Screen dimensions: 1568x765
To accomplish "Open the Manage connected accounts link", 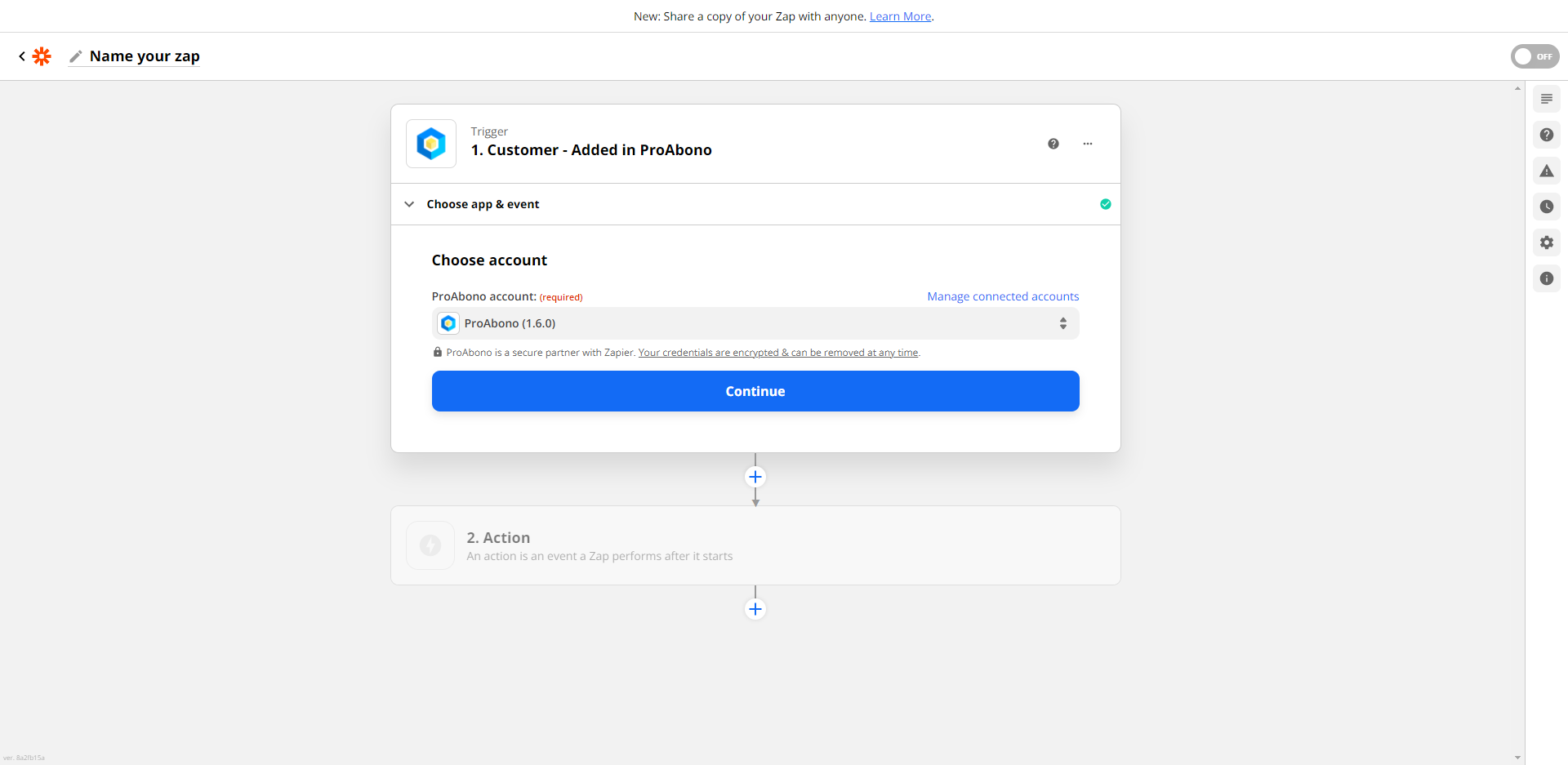I will (1003, 296).
